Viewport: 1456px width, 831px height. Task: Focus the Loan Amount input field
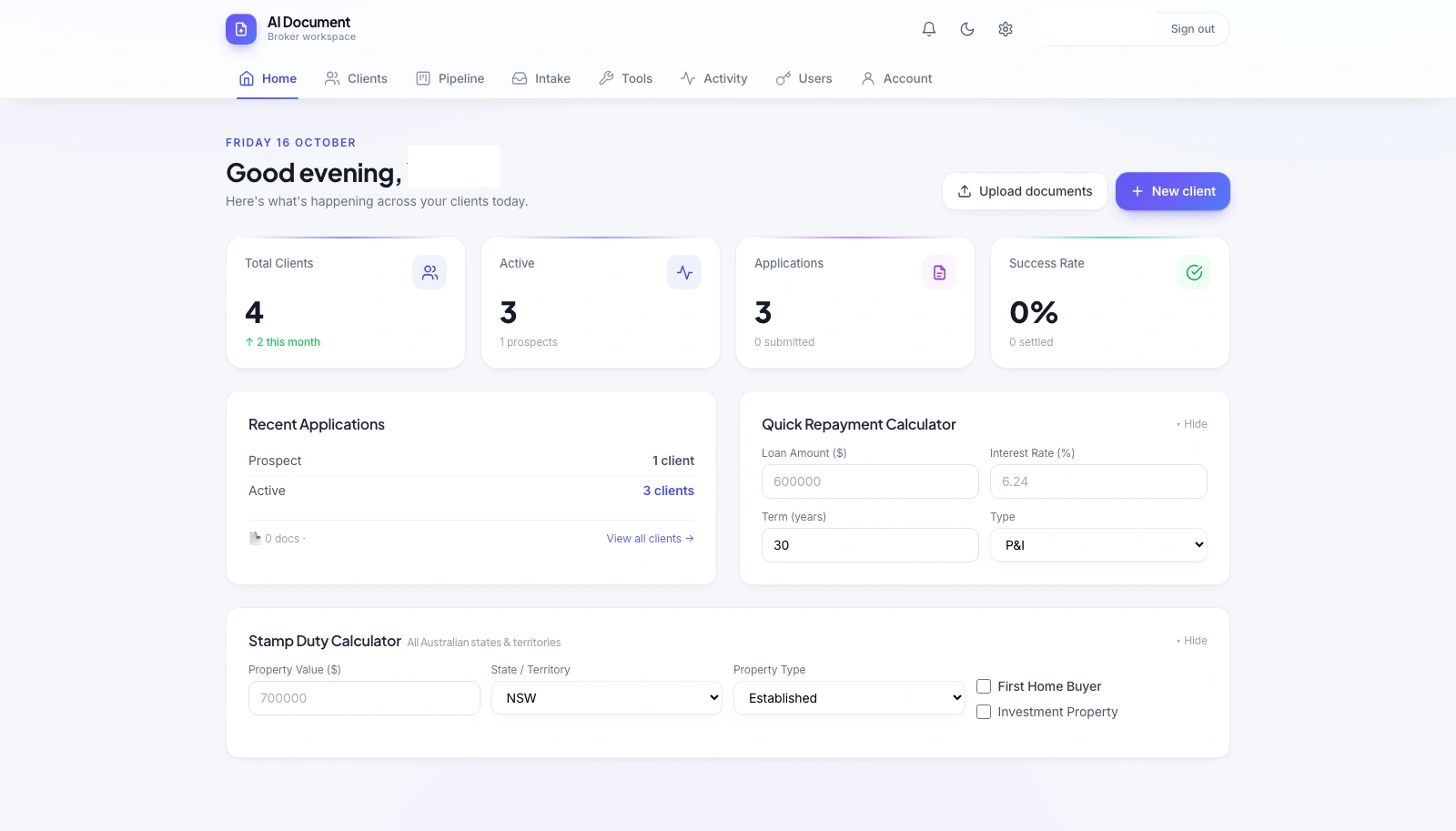tap(870, 481)
